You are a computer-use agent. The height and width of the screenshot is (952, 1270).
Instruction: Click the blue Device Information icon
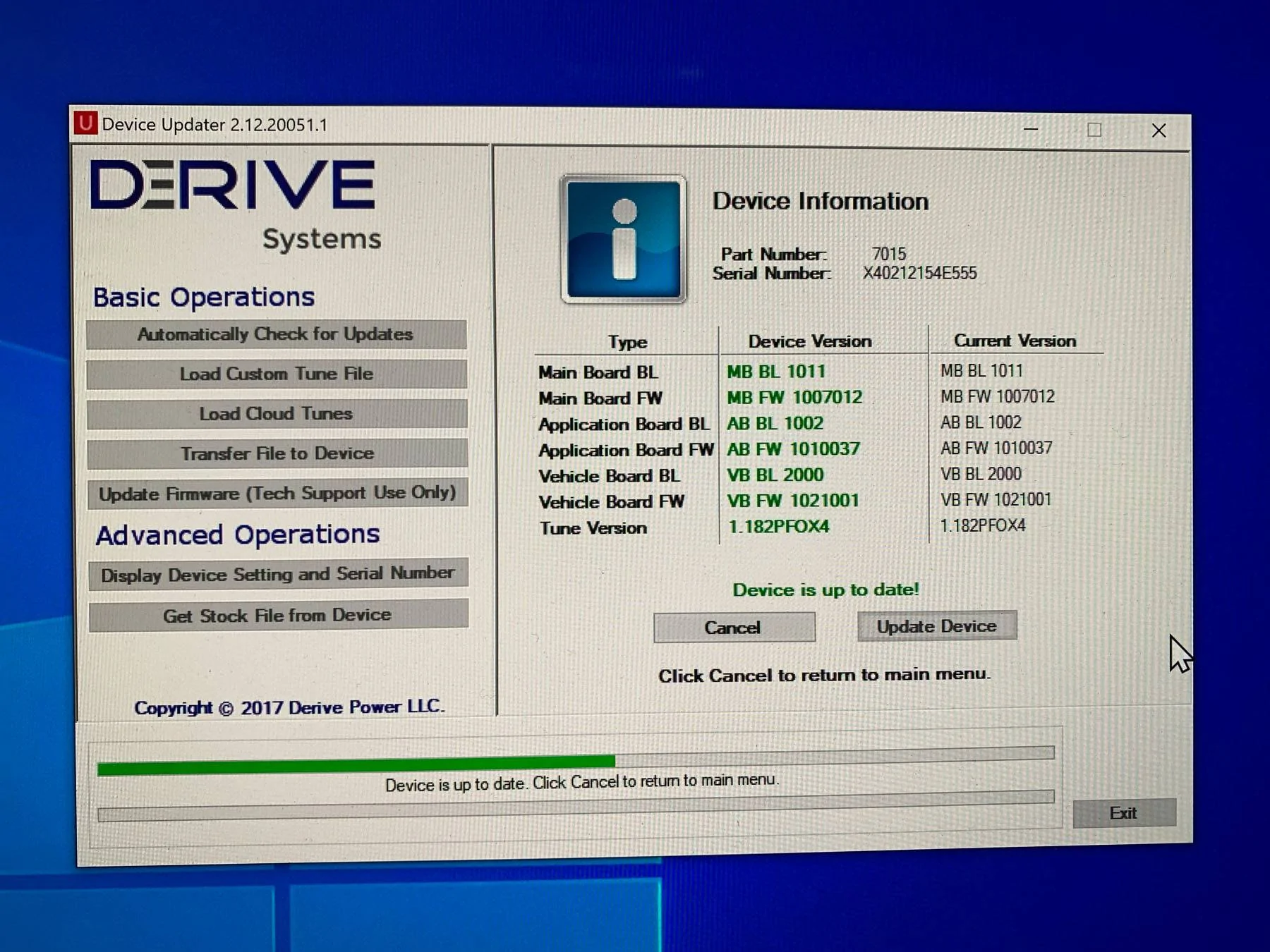click(624, 239)
